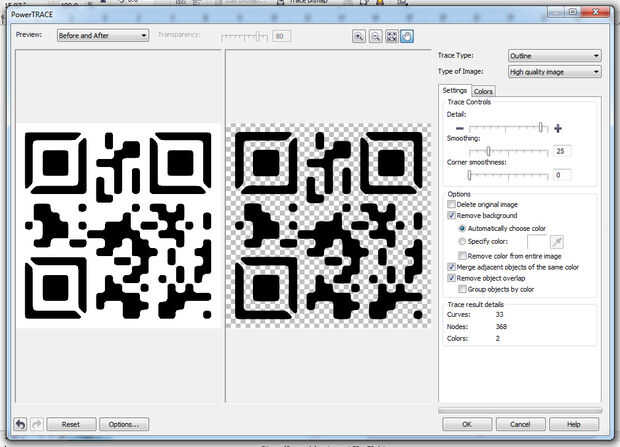Click the Detail slider handle
The image size is (620, 447).
tap(541, 127)
